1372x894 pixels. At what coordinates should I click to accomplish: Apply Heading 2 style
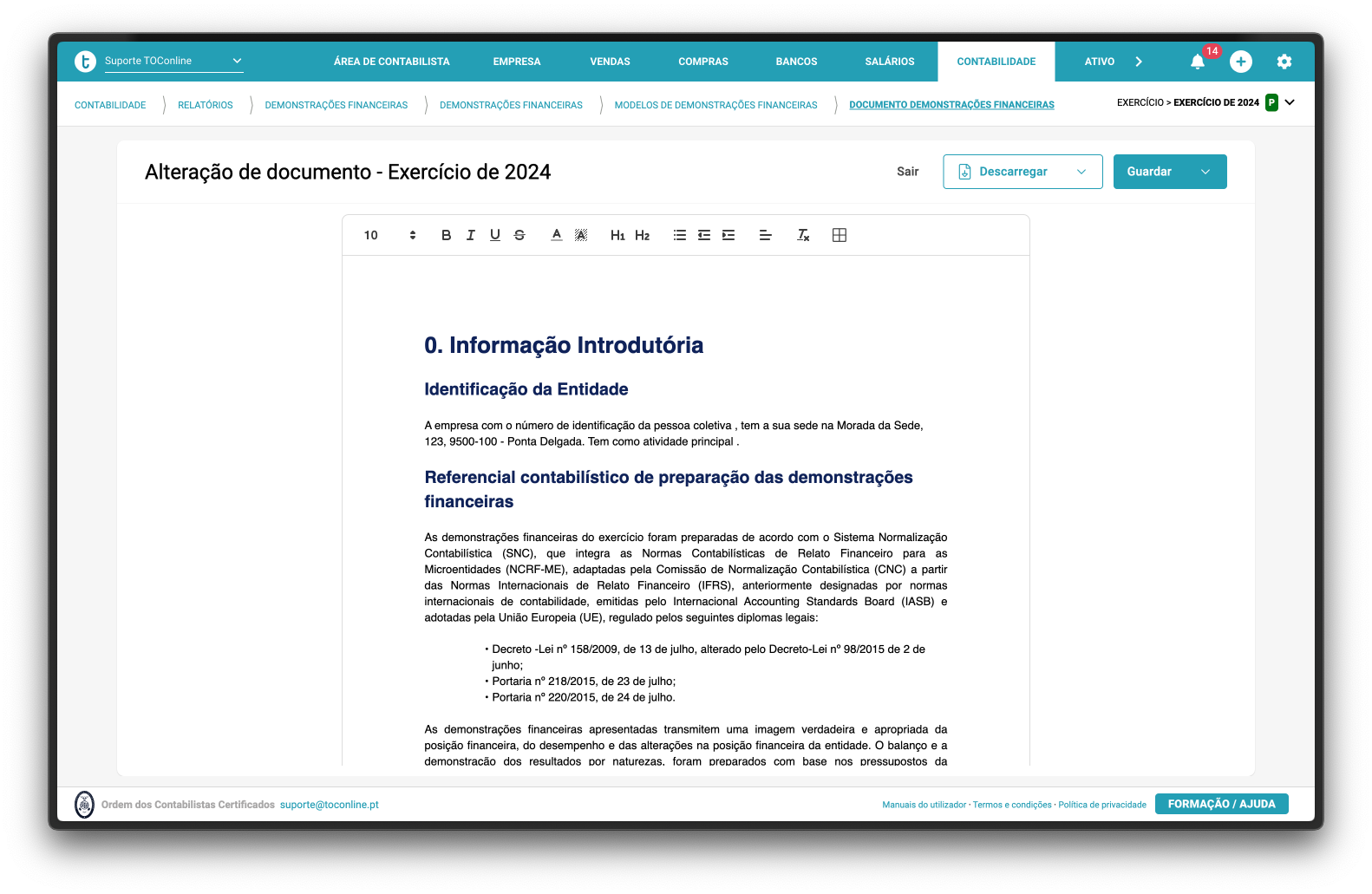point(643,235)
